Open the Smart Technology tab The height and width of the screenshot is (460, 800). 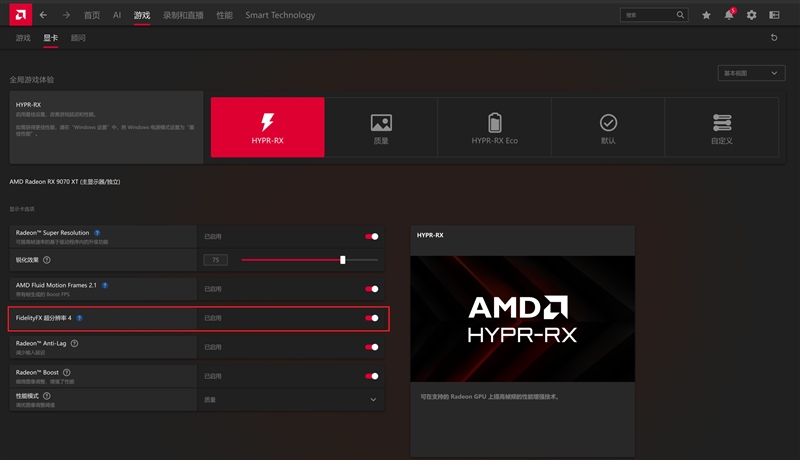280,15
